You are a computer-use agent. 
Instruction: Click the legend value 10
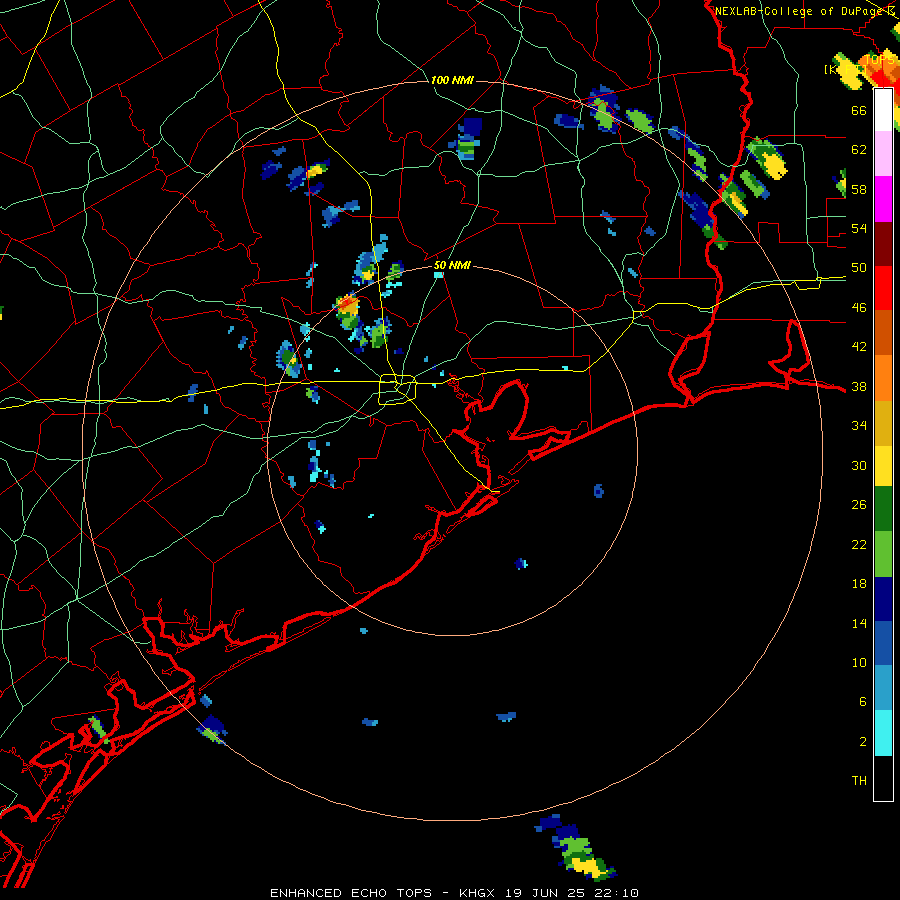click(859, 663)
